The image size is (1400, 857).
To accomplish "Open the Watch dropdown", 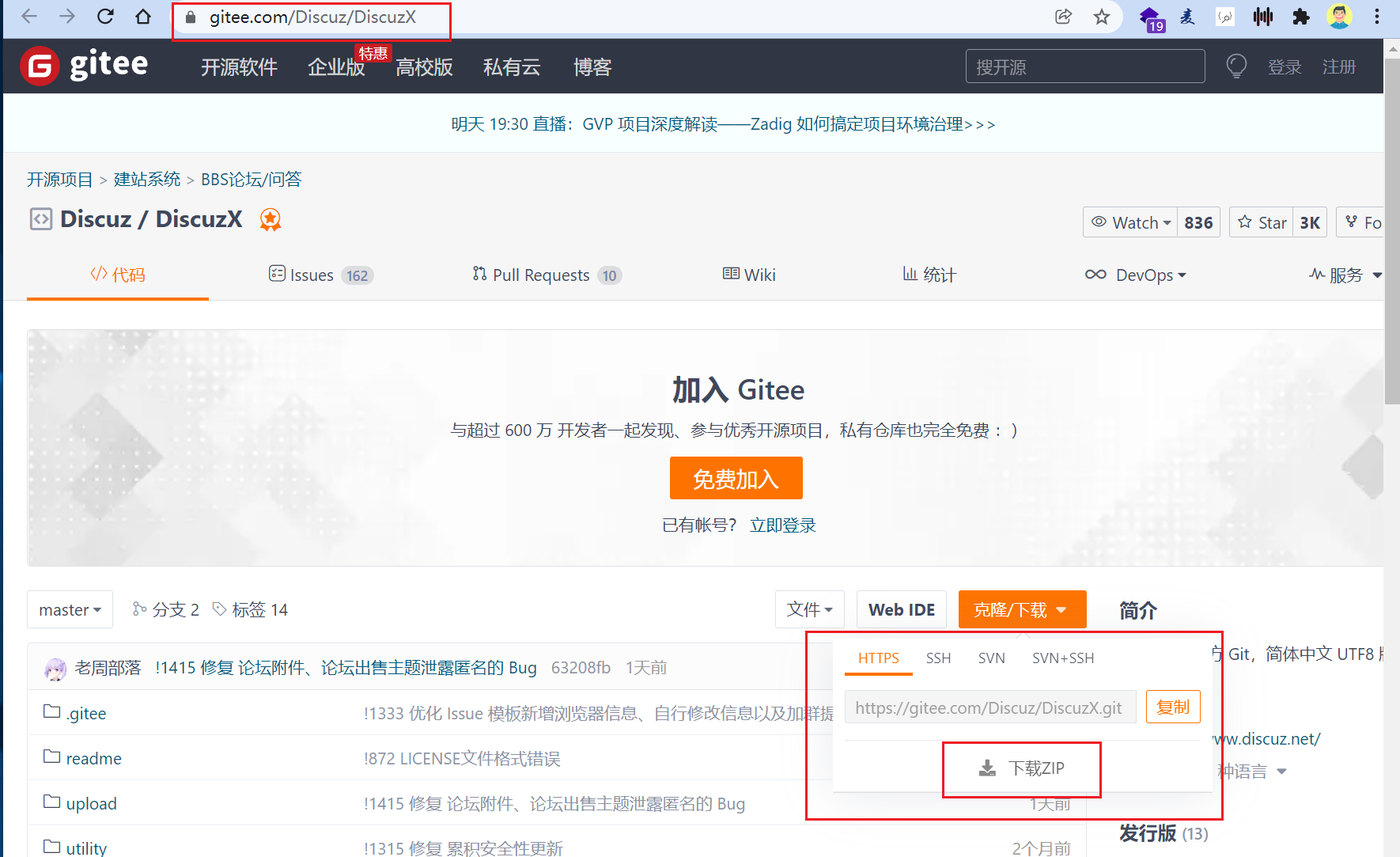I will point(1131,222).
